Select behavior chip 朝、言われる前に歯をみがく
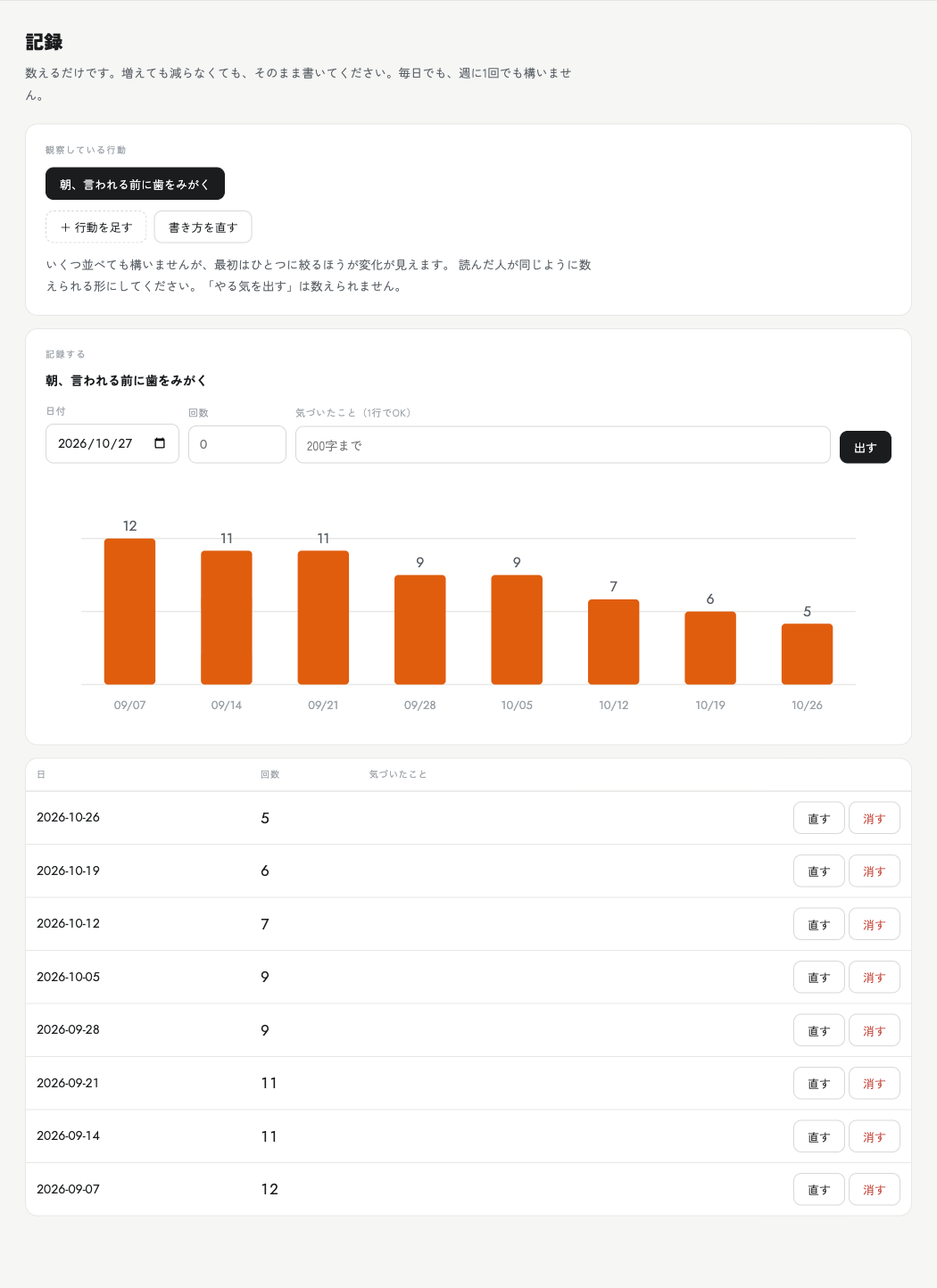This screenshot has width=937, height=1288. click(x=135, y=184)
